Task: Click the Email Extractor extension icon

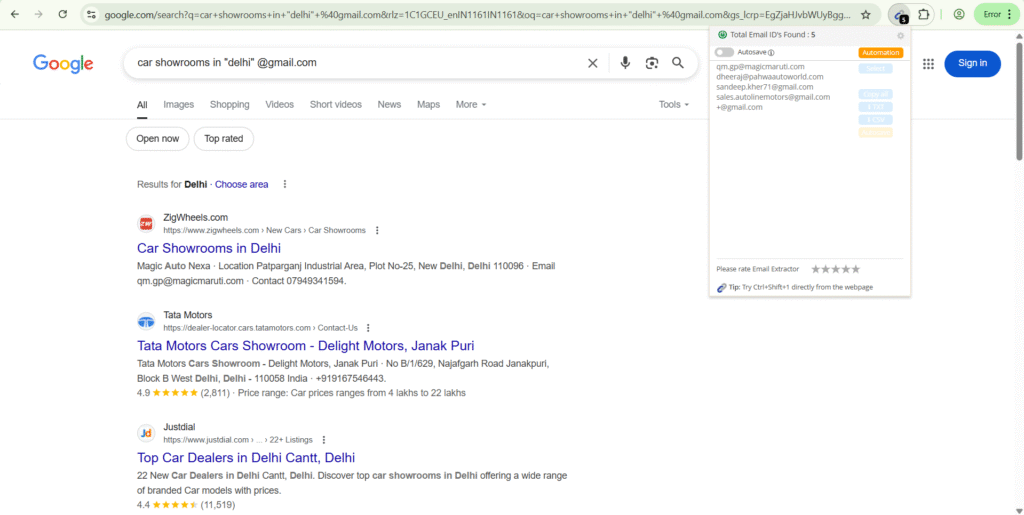Action: click(x=901, y=14)
